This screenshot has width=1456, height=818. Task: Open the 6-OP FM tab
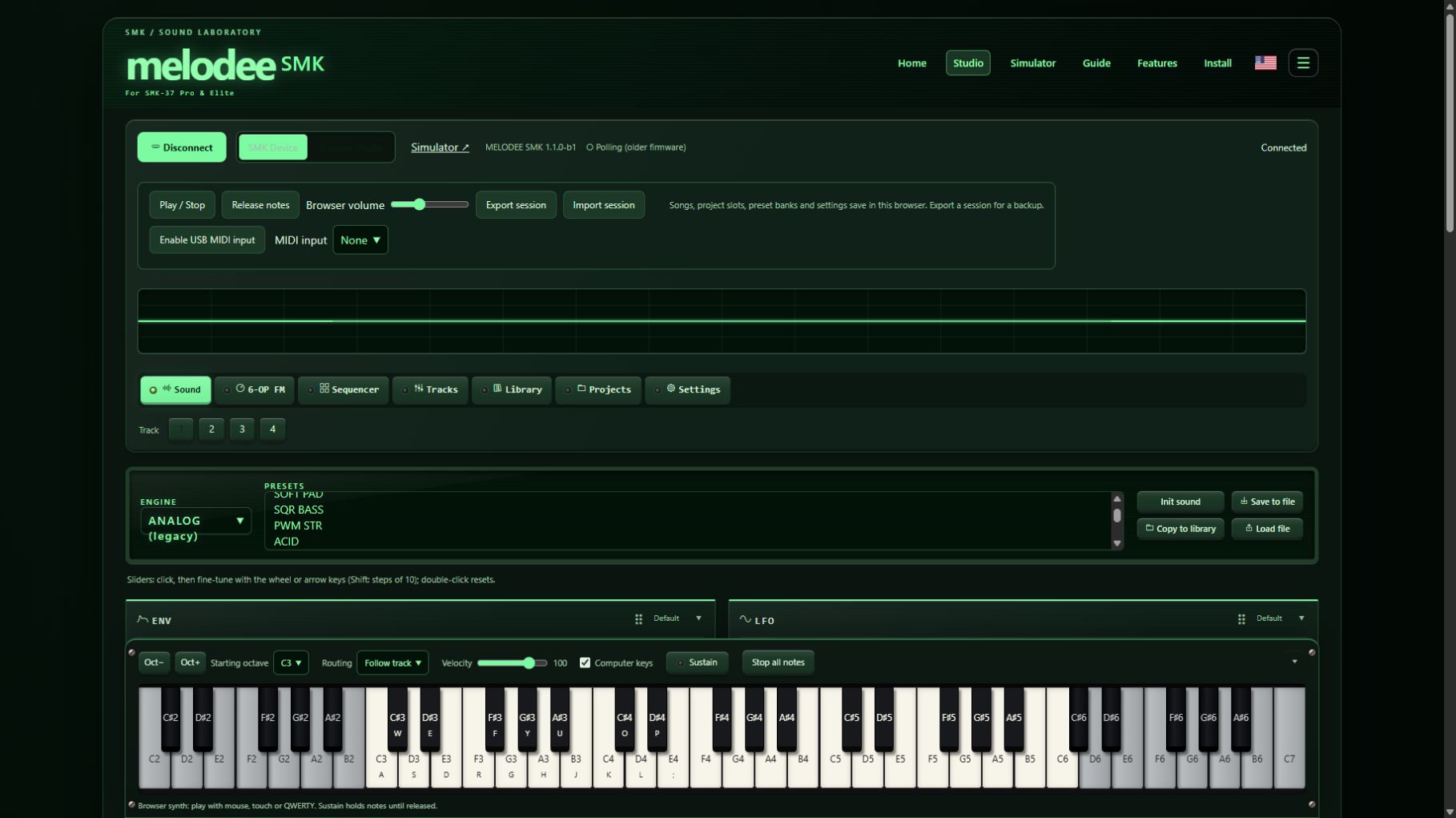tap(255, 390)
